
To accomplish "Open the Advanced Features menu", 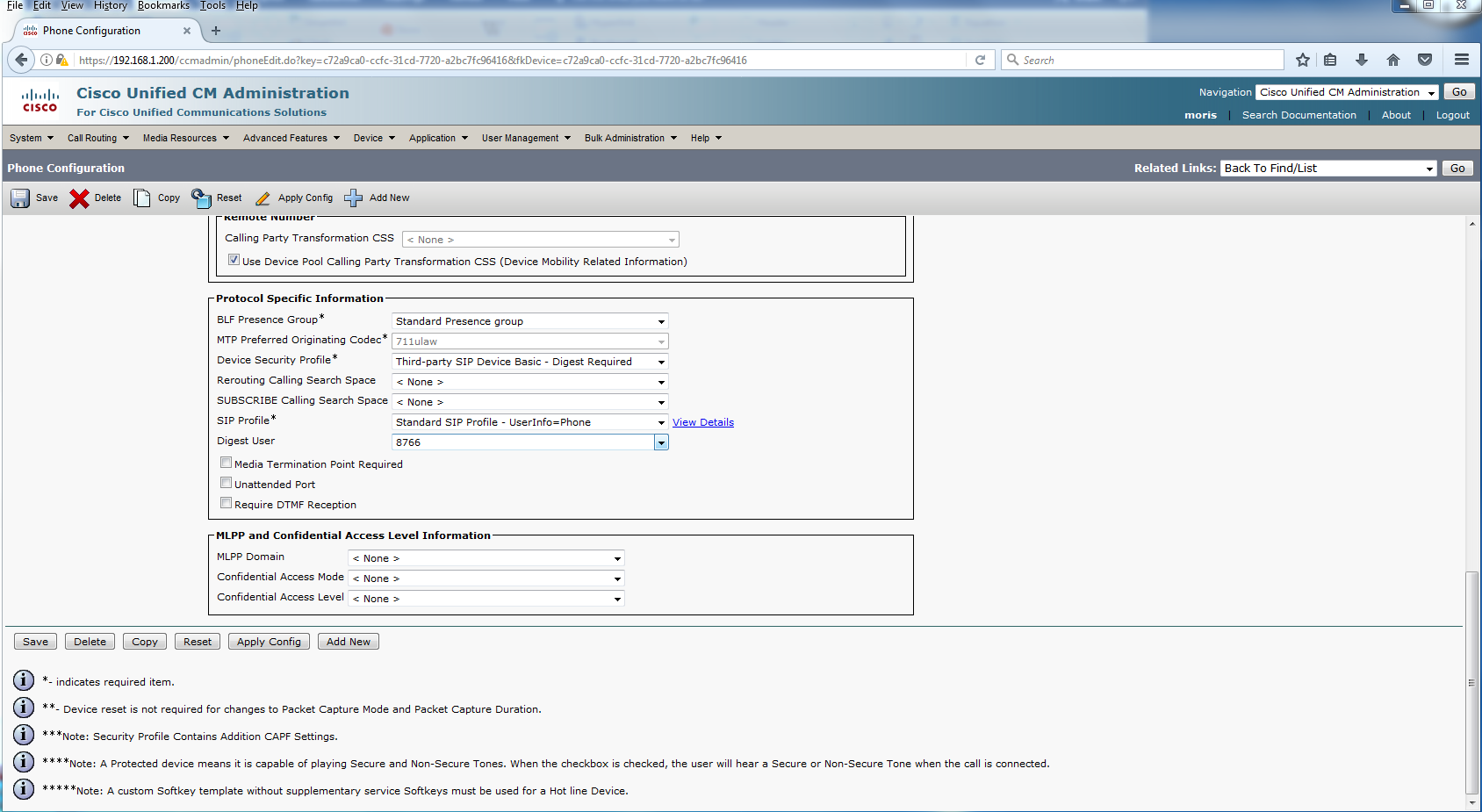I will [291, 138].
